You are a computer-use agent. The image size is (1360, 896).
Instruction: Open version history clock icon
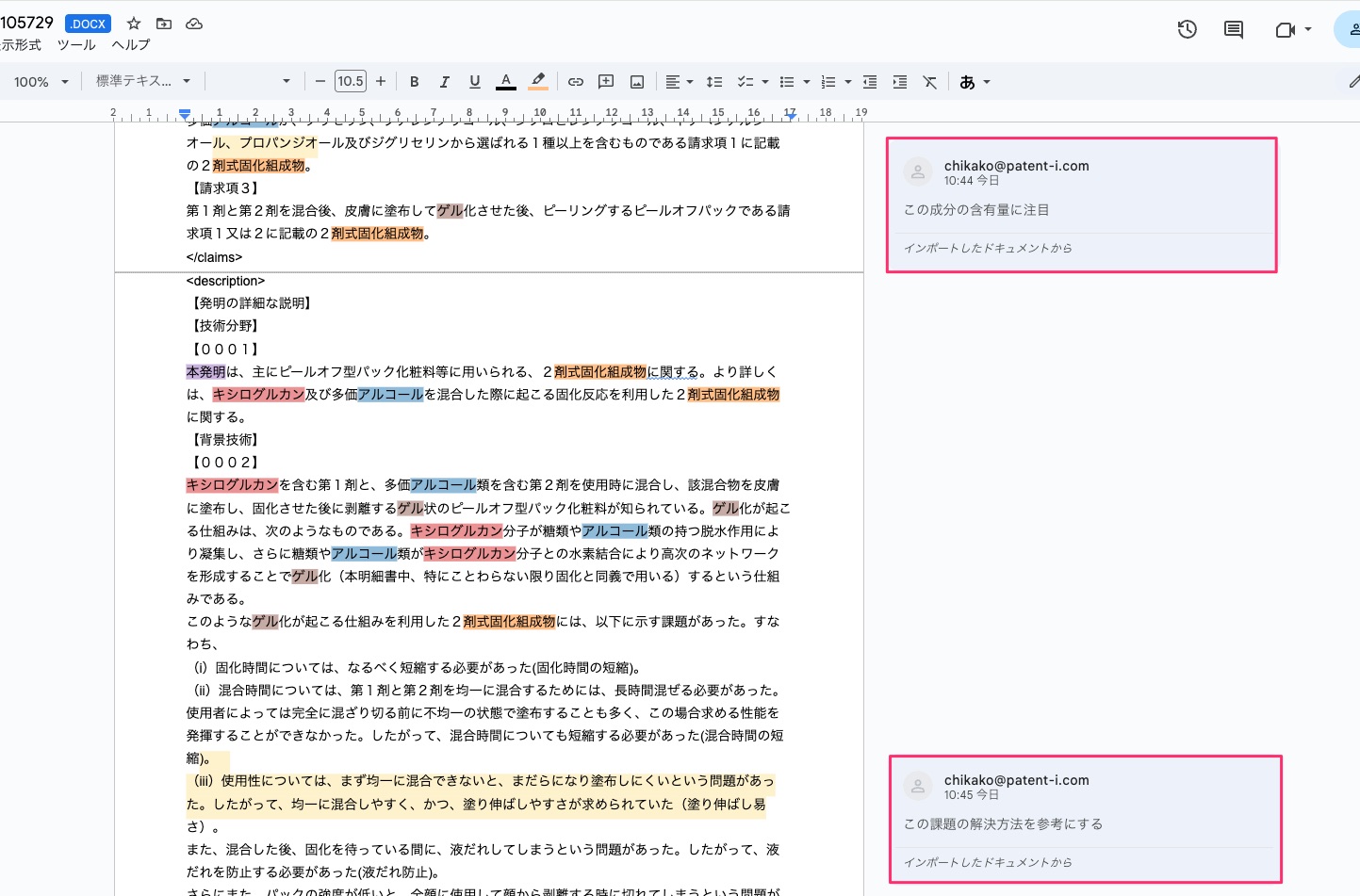pyautogui.click(x=1188, y=29)
